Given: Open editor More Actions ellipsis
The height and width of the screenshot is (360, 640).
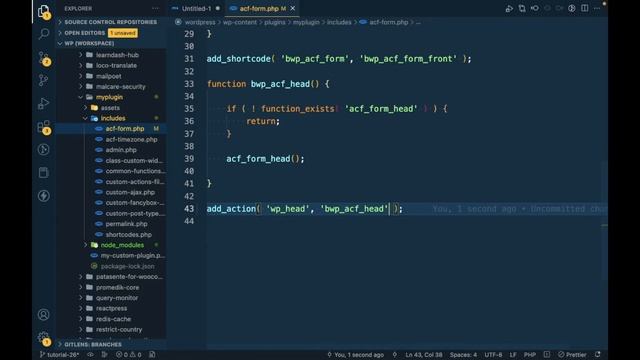Looking at the screenshot, I should click(x=597, y=8).
